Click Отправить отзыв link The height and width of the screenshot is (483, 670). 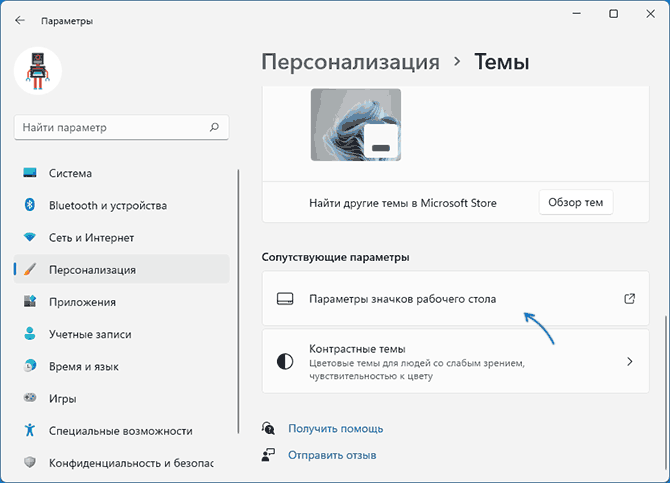[332, 455]
